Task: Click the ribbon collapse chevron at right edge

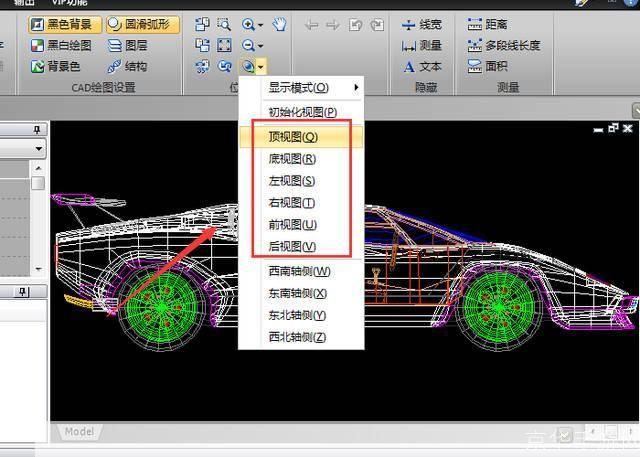Action: click(x=636, y=111)
